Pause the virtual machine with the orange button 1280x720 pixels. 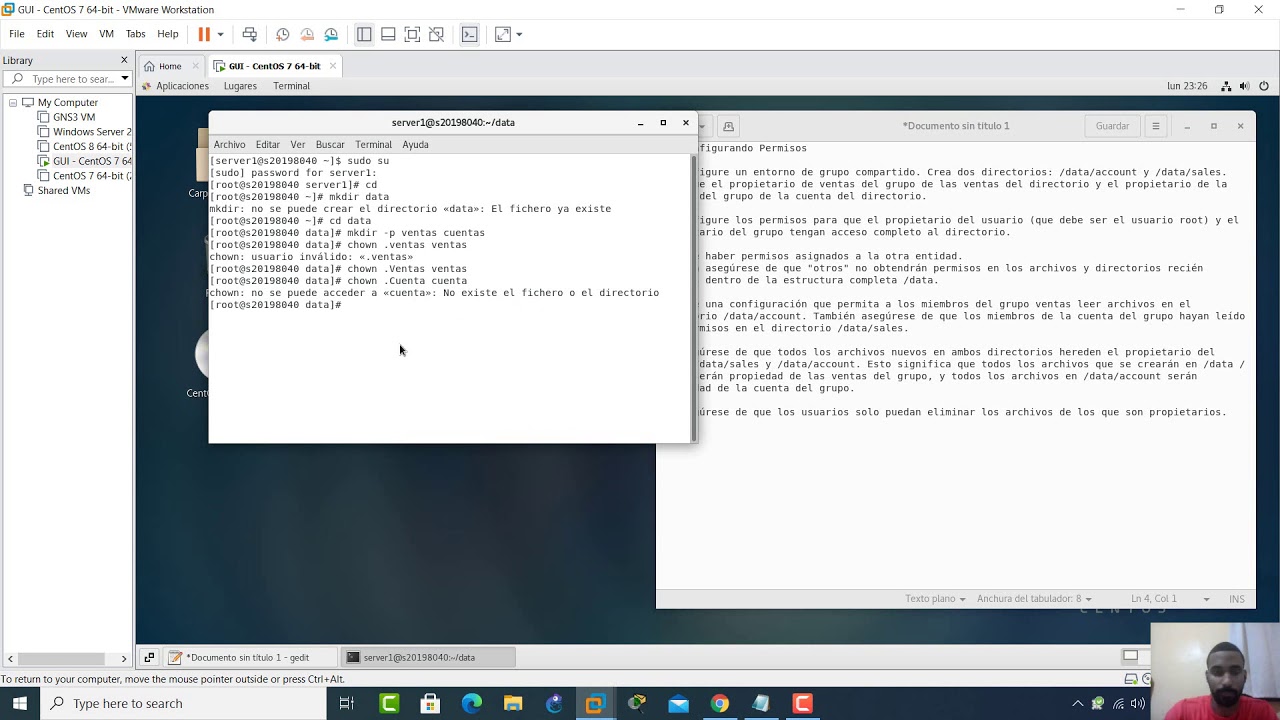pyautogui.click(x=204, y=34)
